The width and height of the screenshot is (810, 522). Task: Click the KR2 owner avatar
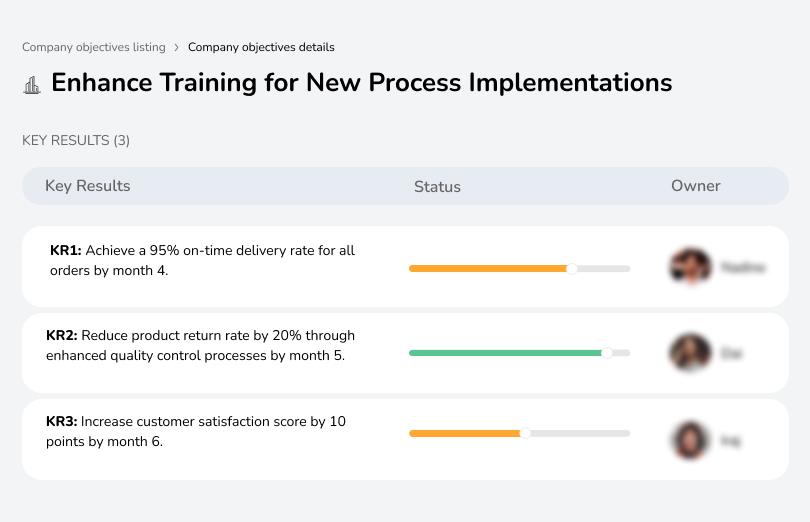691,353
